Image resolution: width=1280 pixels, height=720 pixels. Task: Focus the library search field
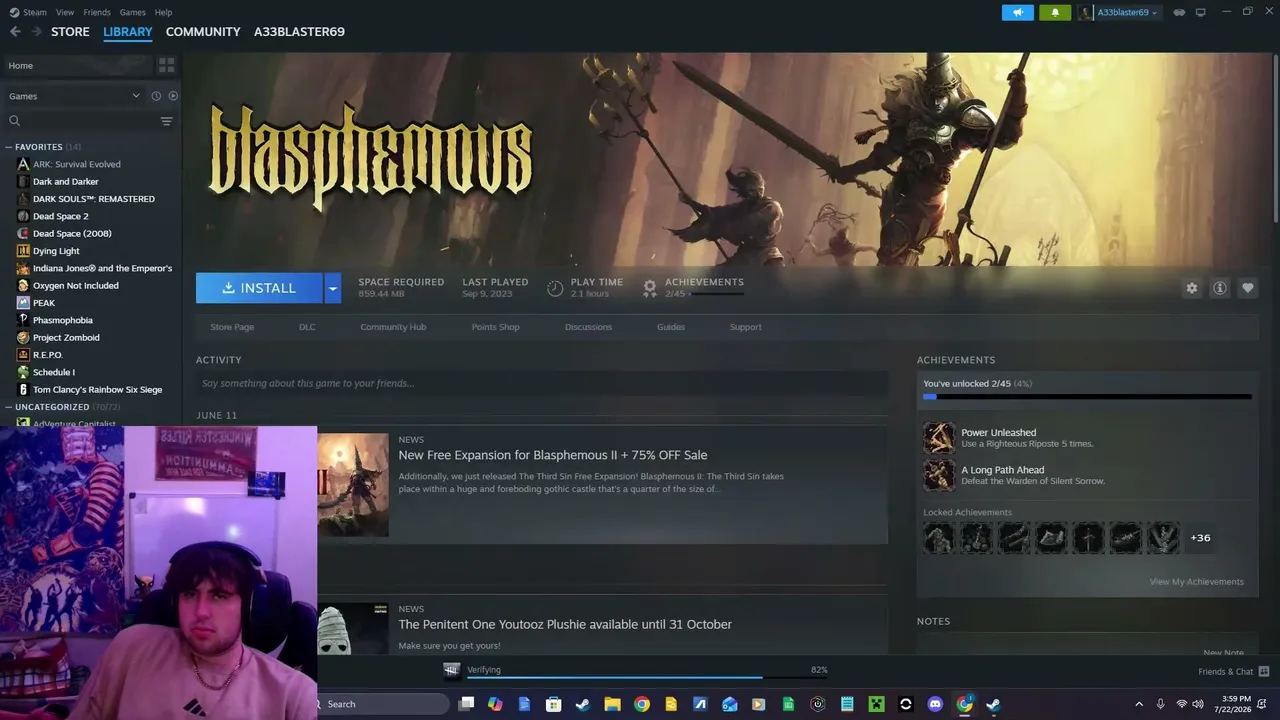(82, 121)
